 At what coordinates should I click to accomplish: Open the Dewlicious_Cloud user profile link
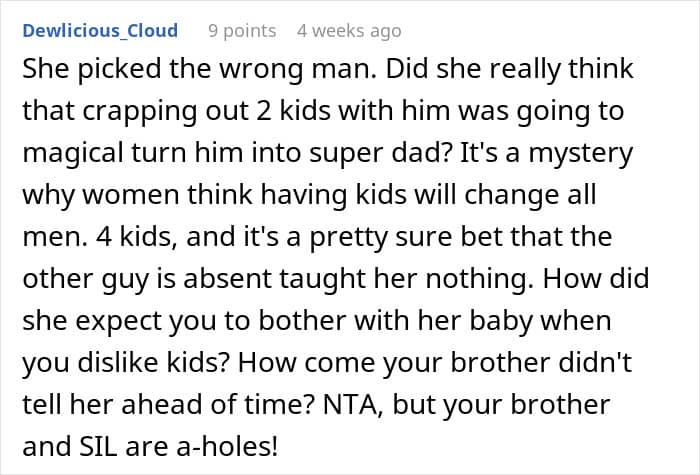click(x=100, y=31)
